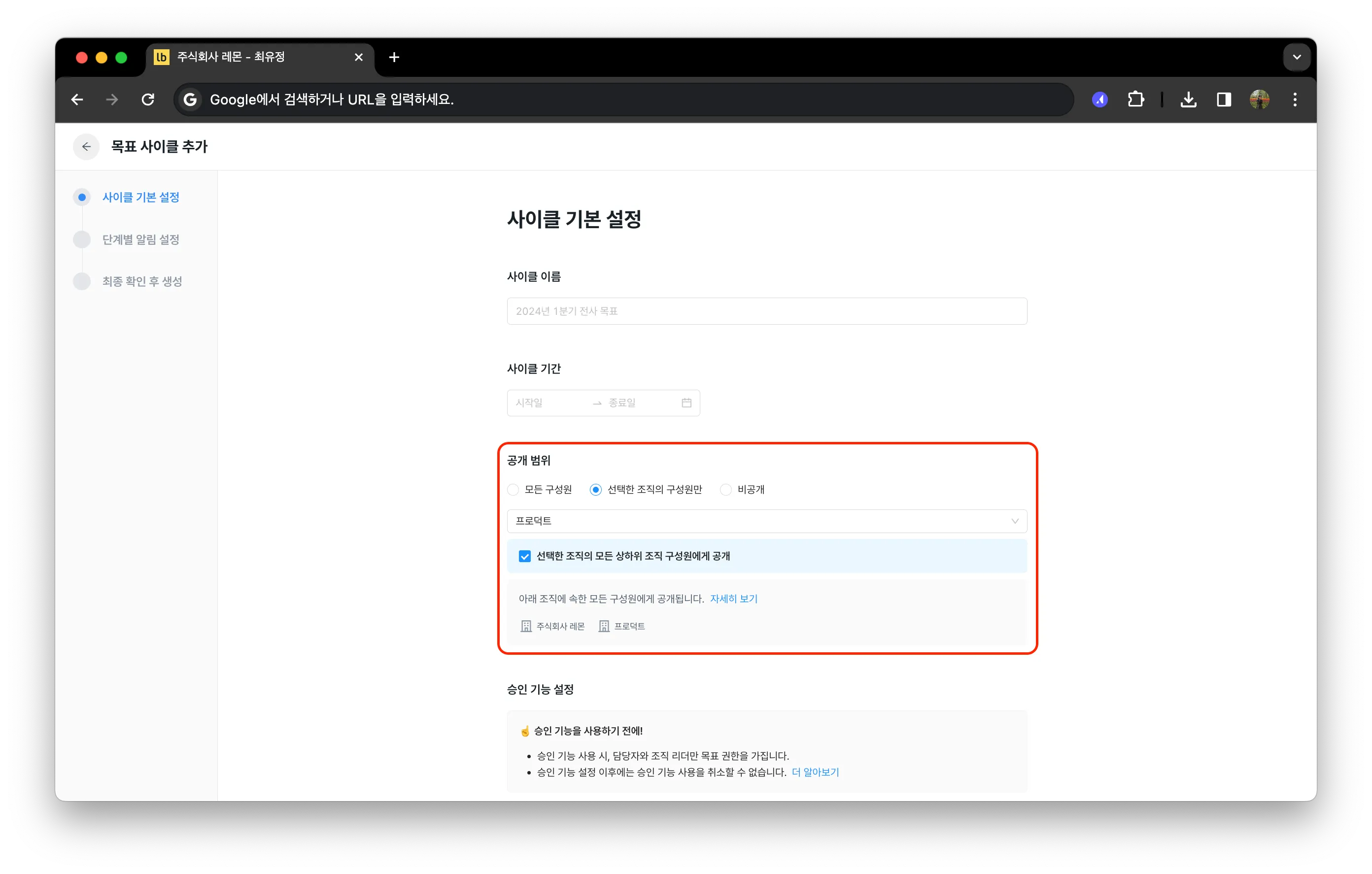Uncheck 선택한 조직의 모든 상하위 조직 구성원에게 공개
Image resolution: width=1372 pixels, height=874 pixels.
coord(525,556)
